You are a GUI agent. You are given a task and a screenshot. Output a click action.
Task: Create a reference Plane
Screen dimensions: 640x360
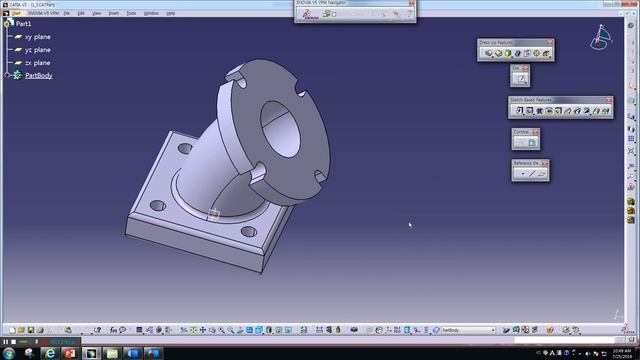[x=542, y=174]
